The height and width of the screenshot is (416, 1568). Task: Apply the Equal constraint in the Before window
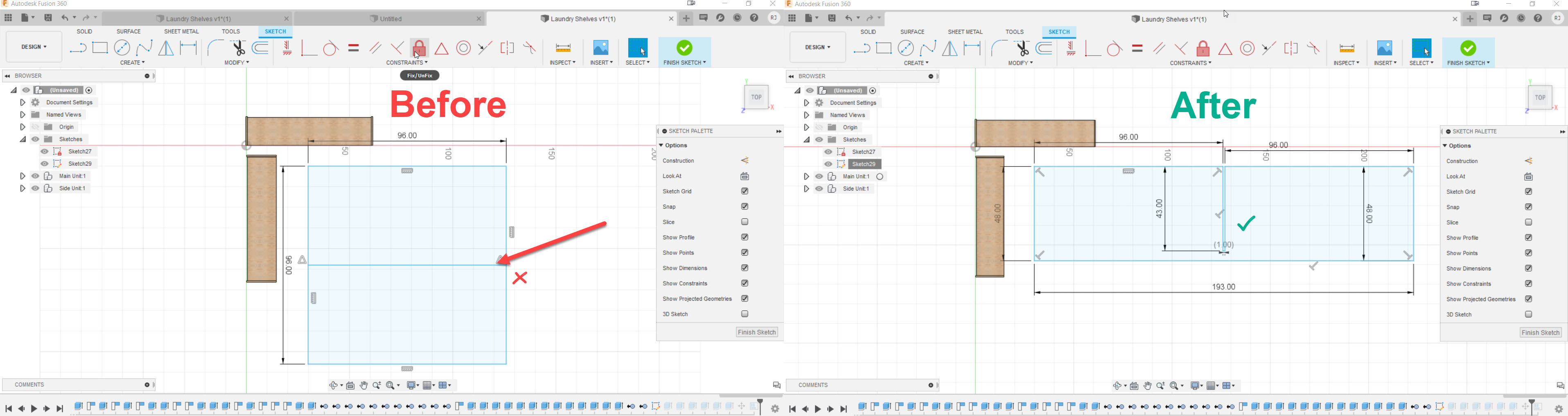coord(354,48)
